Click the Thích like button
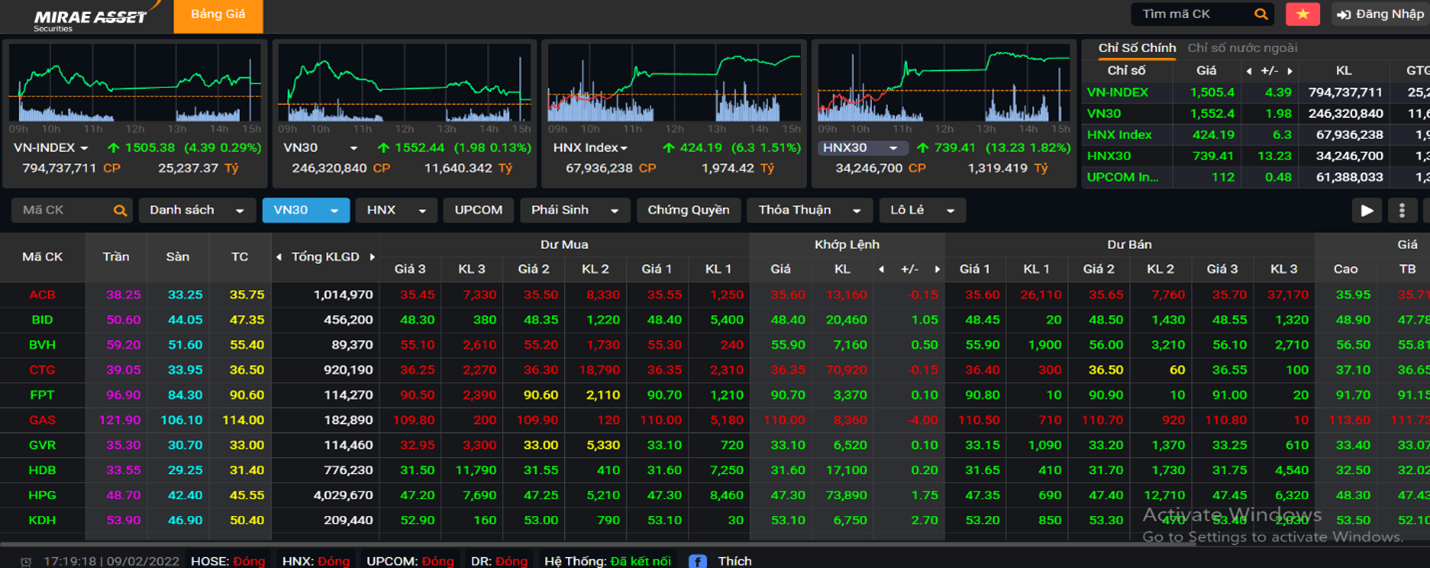The width and height of the screenshot is (1430, 568). (x=734, y=561)
